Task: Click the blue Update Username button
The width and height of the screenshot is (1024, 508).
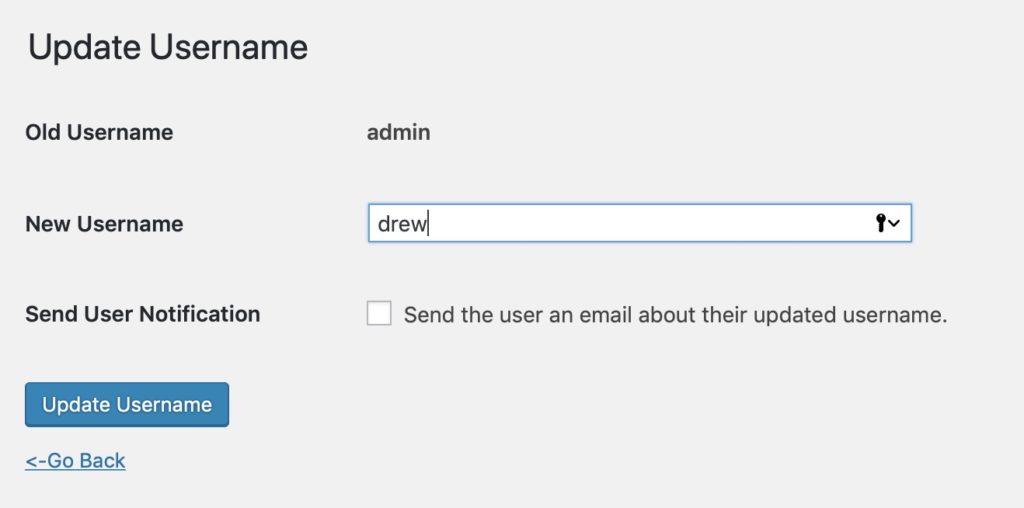Action: pyautogui.click(x=127, y=405)
